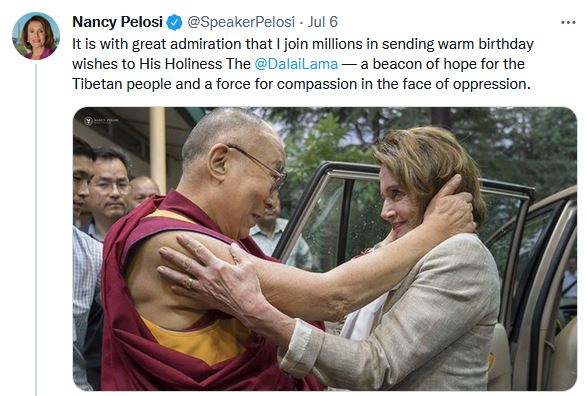Open Nancy Pelosi's round profile avatar

click(x=36, y=36)
